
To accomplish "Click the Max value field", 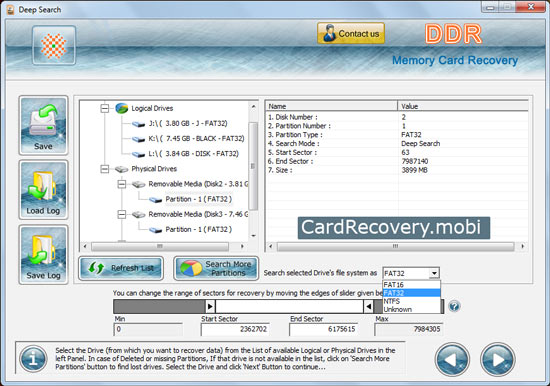I will [x=409, y=329].
